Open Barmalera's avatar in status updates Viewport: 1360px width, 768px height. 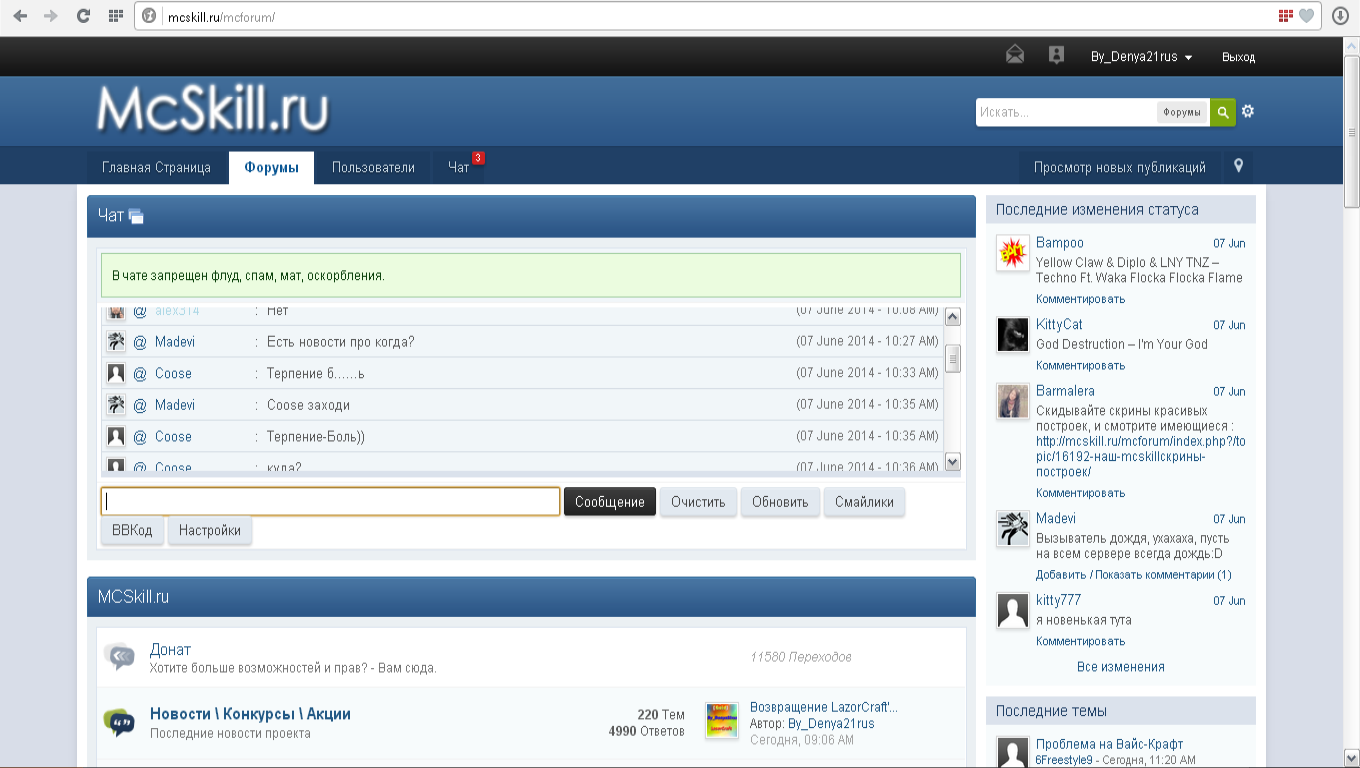[x=1013, y=401]
